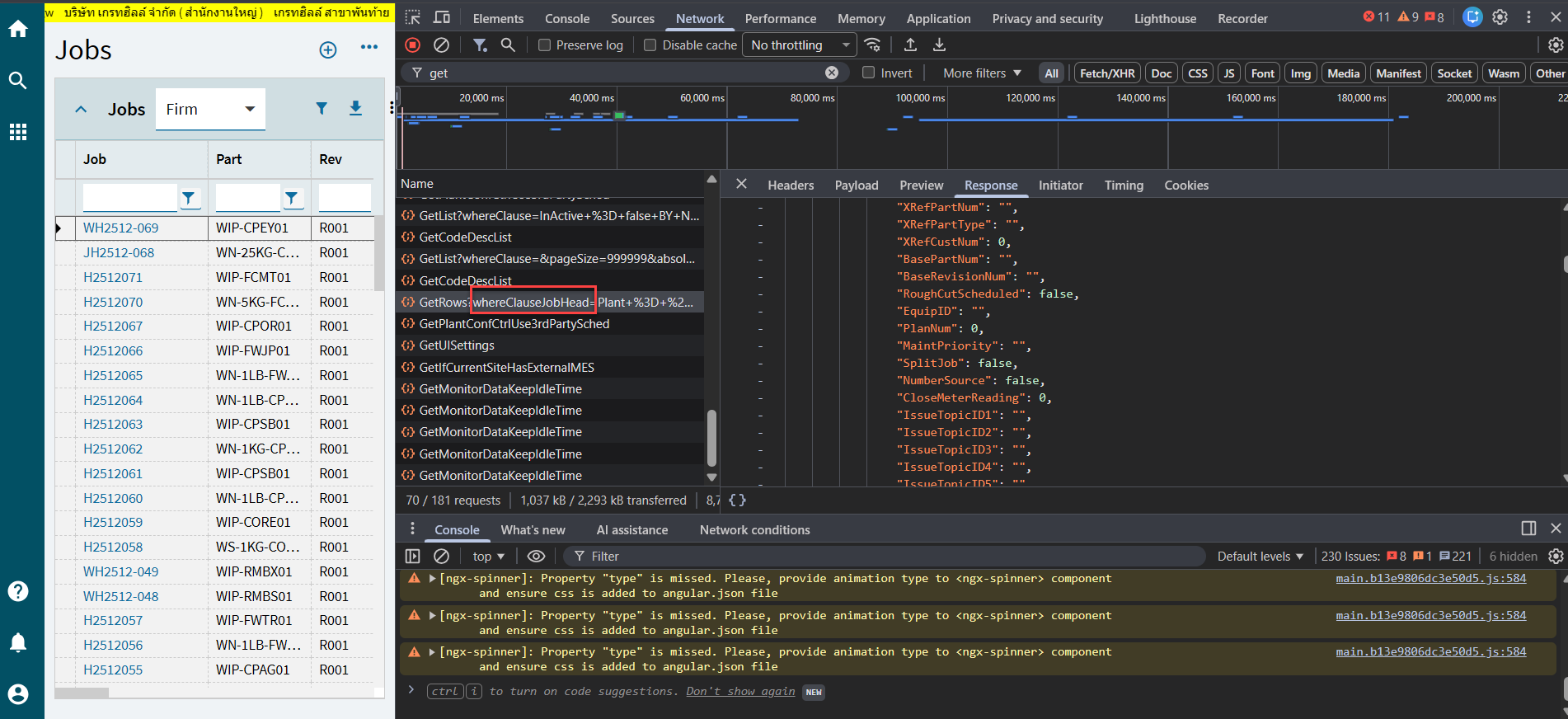Open the Default levels dropdown
The height and width of the screenshot is (719, 1568).
(1260, 557)
